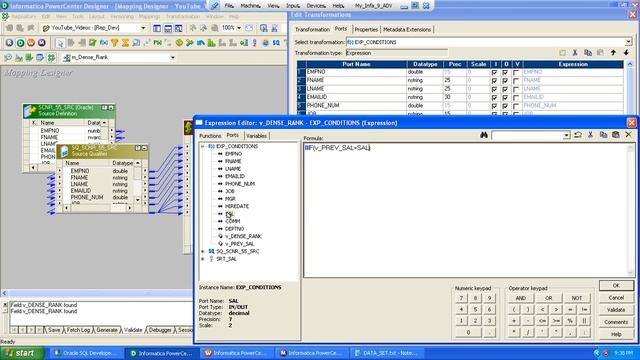Click the Designer D circle icon
This screenshot has height=360, width=640.
(20, 42)
